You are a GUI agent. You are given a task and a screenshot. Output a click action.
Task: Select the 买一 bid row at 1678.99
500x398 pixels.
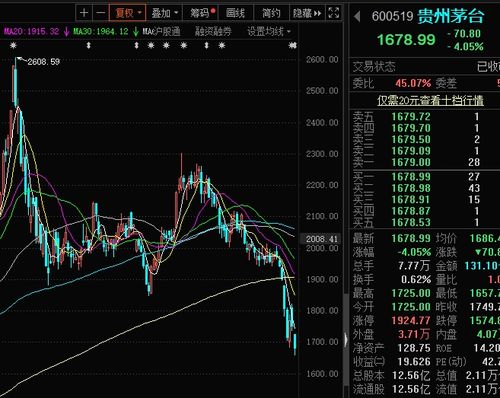(424, 177)
